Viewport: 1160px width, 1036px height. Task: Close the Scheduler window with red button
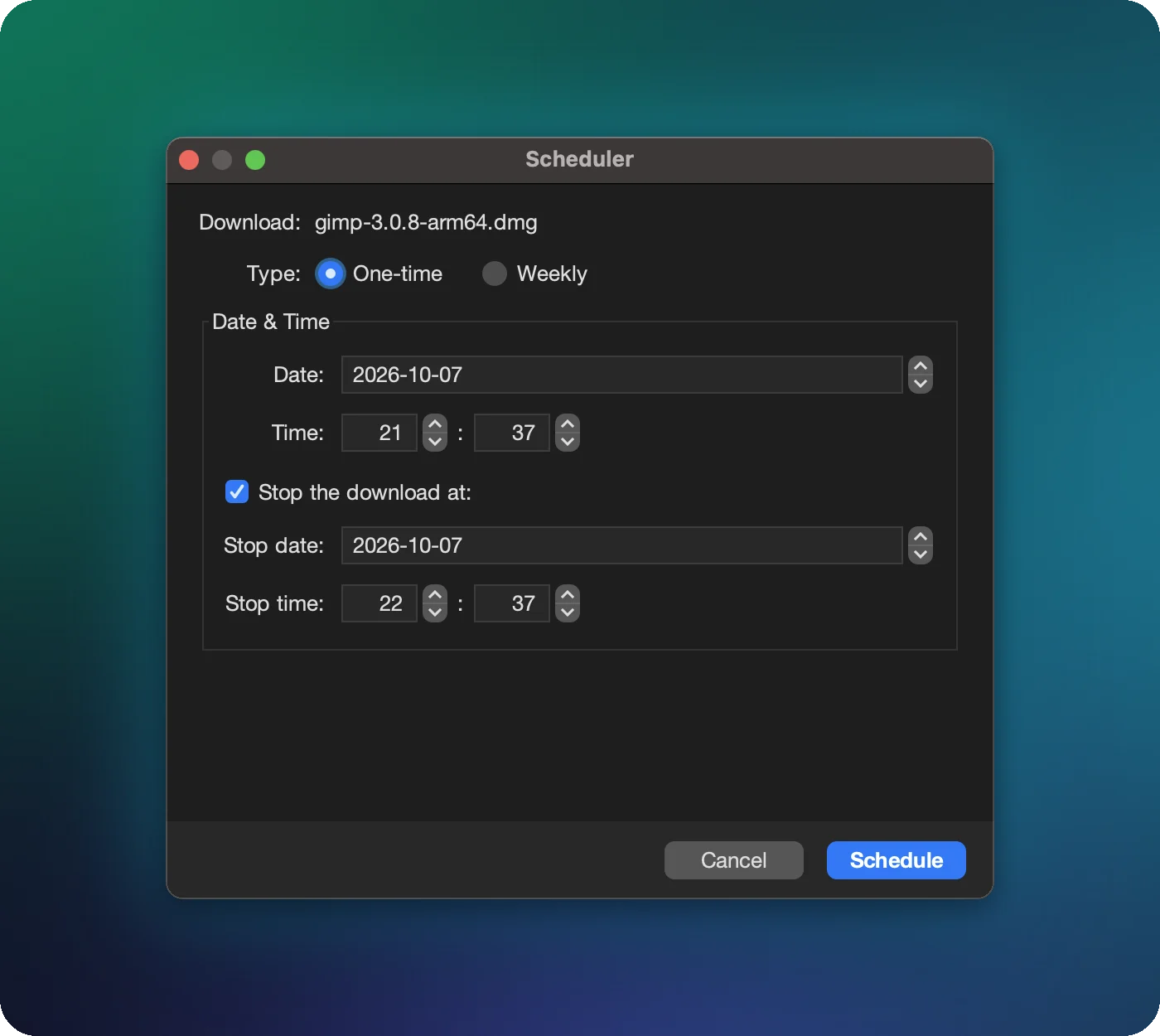(189, 160)
